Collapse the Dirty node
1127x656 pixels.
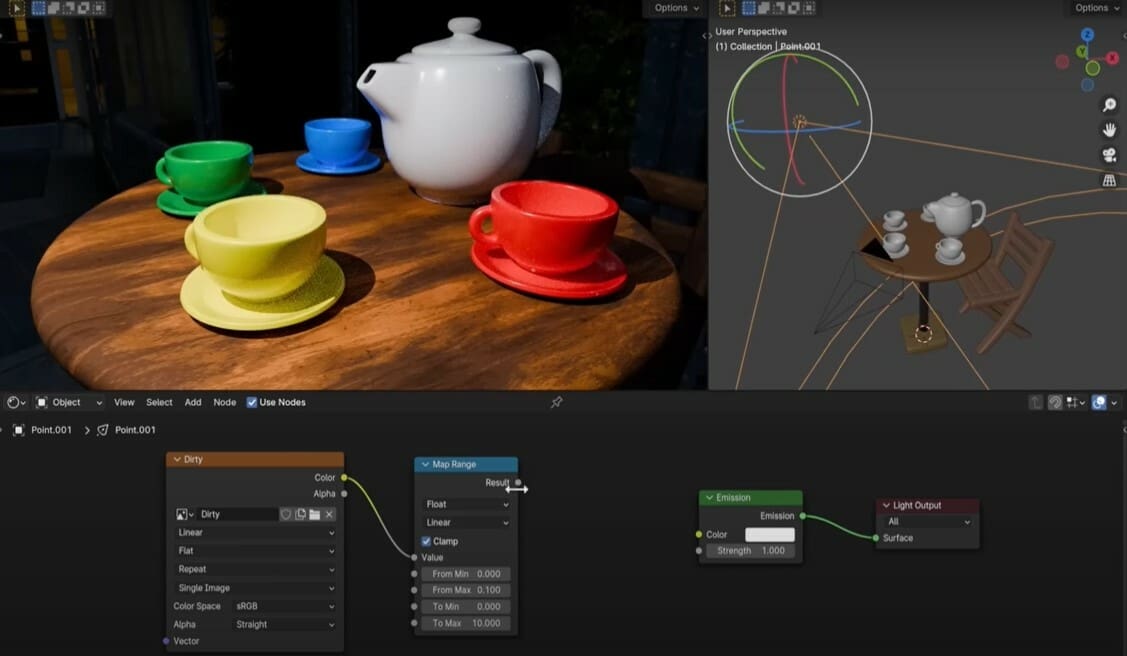(x=177, y=459)
